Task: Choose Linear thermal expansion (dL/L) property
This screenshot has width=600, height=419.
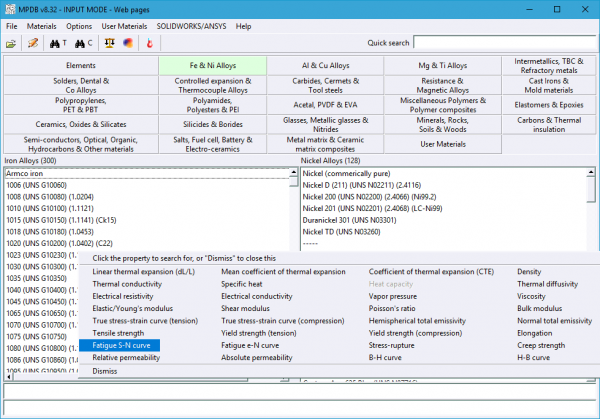Action: [x=143, y=272]
